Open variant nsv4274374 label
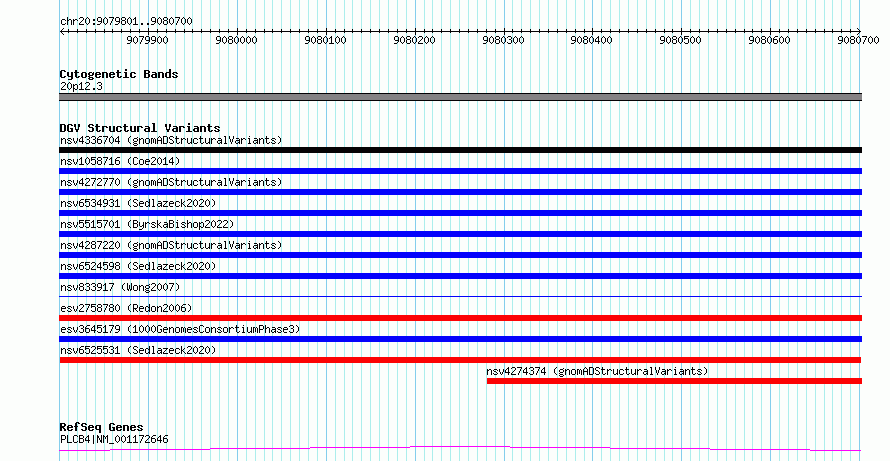 pos(597,371)
